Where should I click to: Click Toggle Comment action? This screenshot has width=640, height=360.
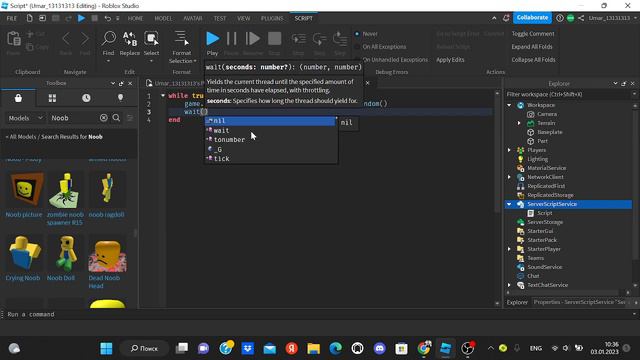pos(533,34)
